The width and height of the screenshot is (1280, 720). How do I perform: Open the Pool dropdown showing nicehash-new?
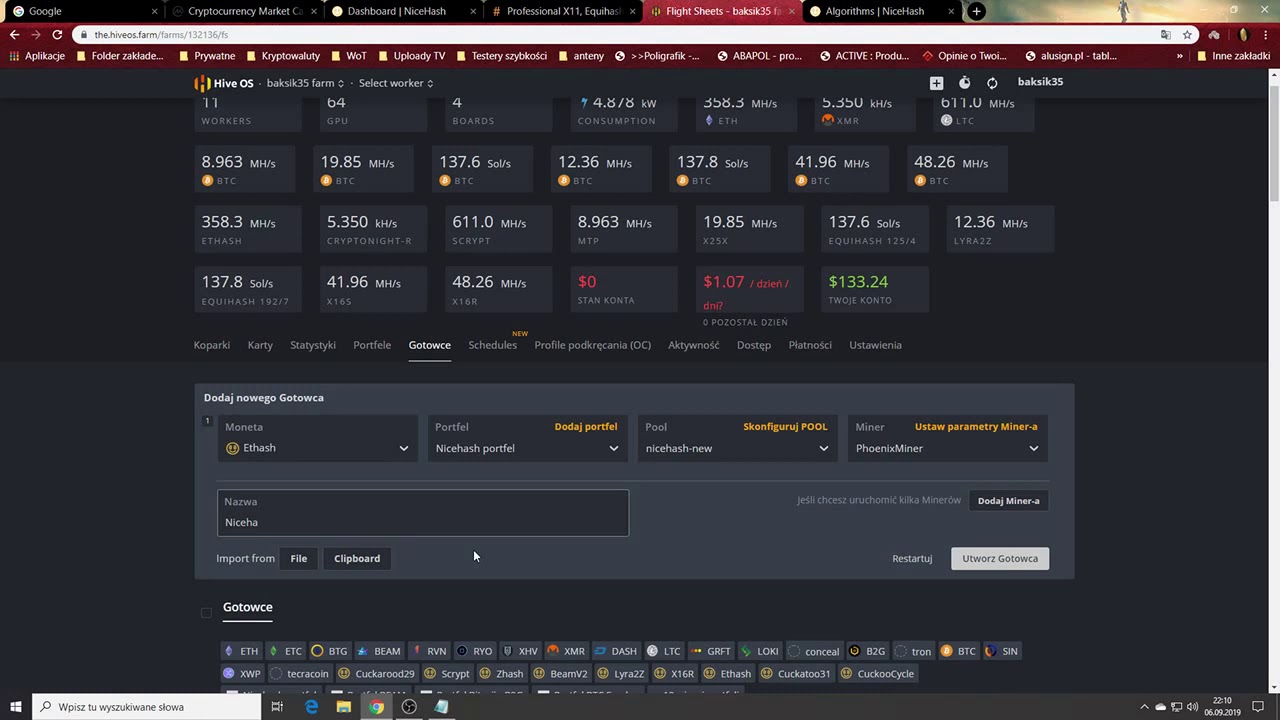(x=737, y=448)
